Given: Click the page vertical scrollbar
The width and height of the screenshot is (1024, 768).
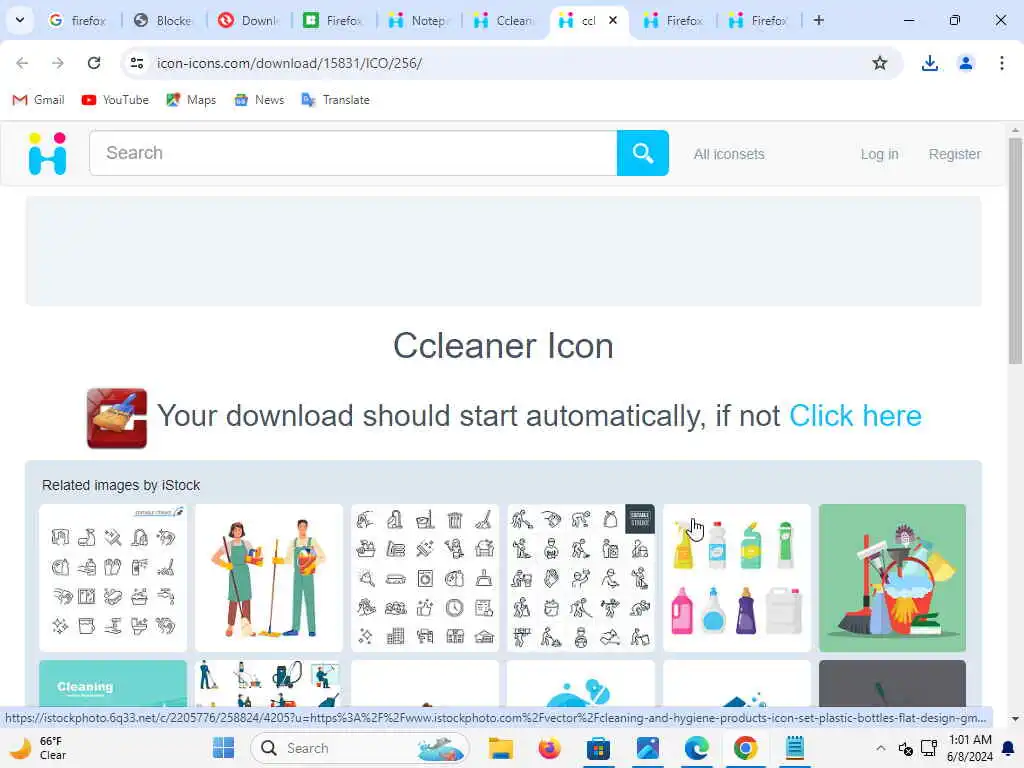Looking at the screenshot, I should [x=1015, y=251].
